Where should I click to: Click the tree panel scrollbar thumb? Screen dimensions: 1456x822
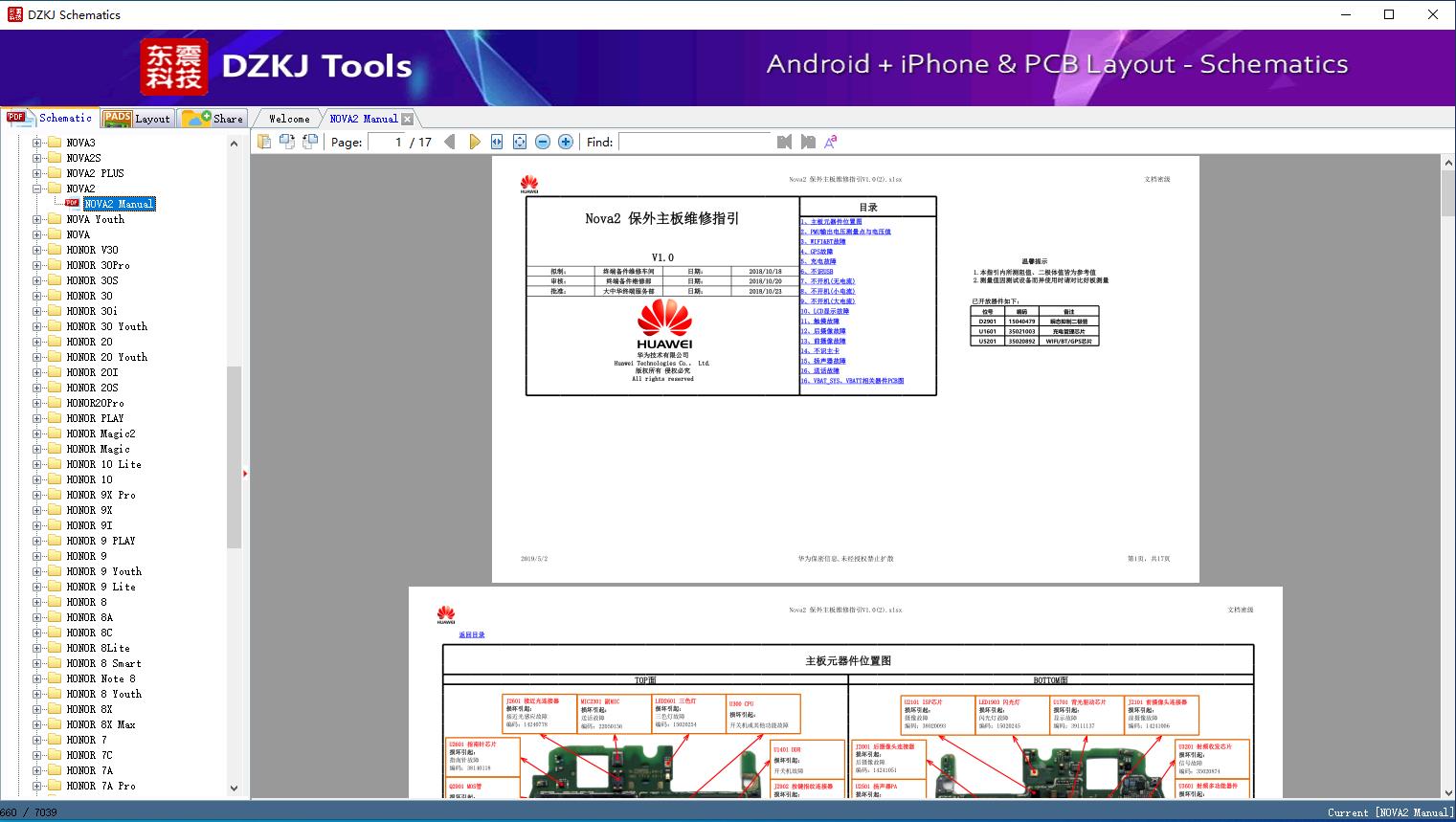234,456
